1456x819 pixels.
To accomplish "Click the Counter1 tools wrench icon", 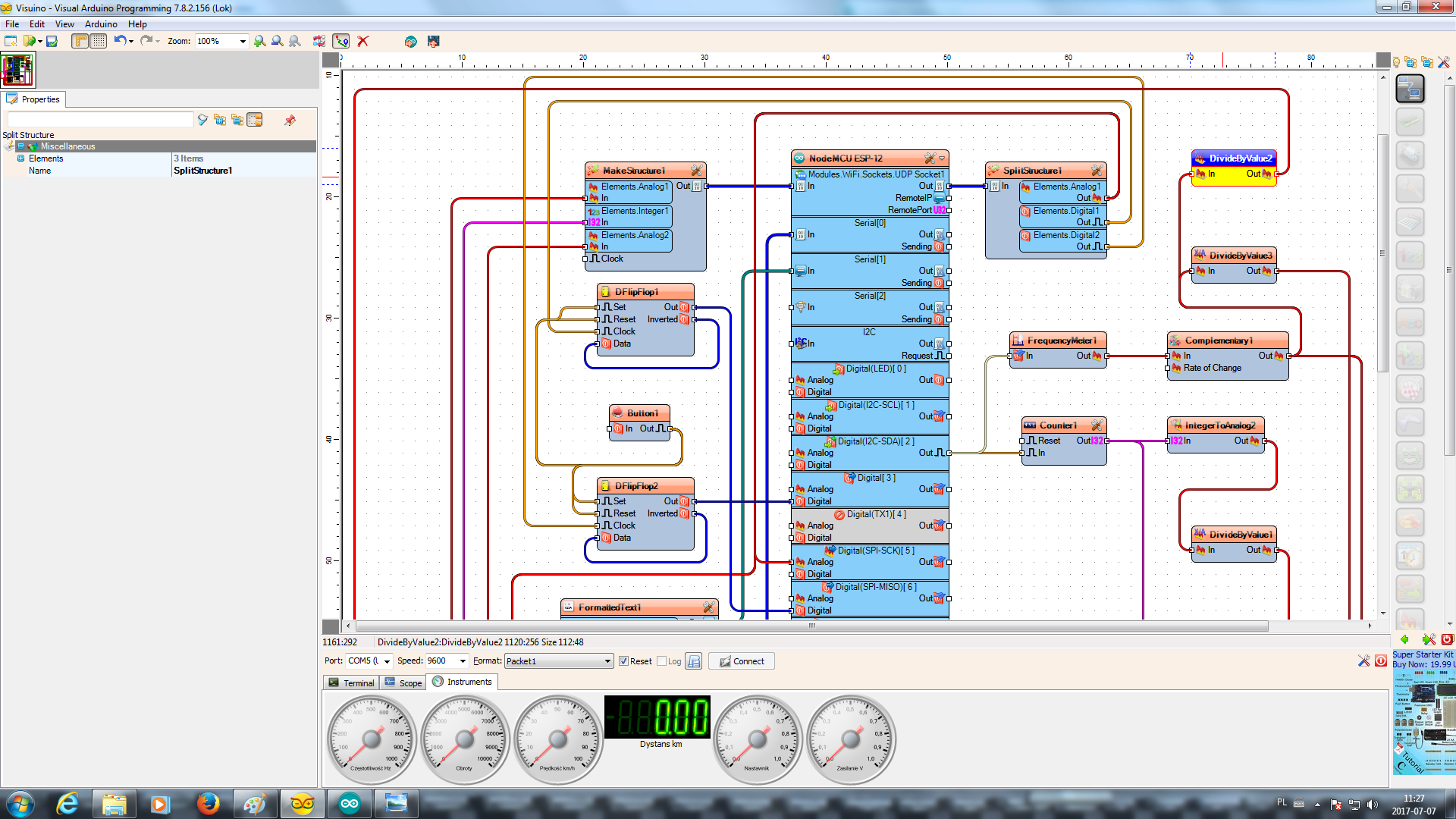I will (1097, 425).
